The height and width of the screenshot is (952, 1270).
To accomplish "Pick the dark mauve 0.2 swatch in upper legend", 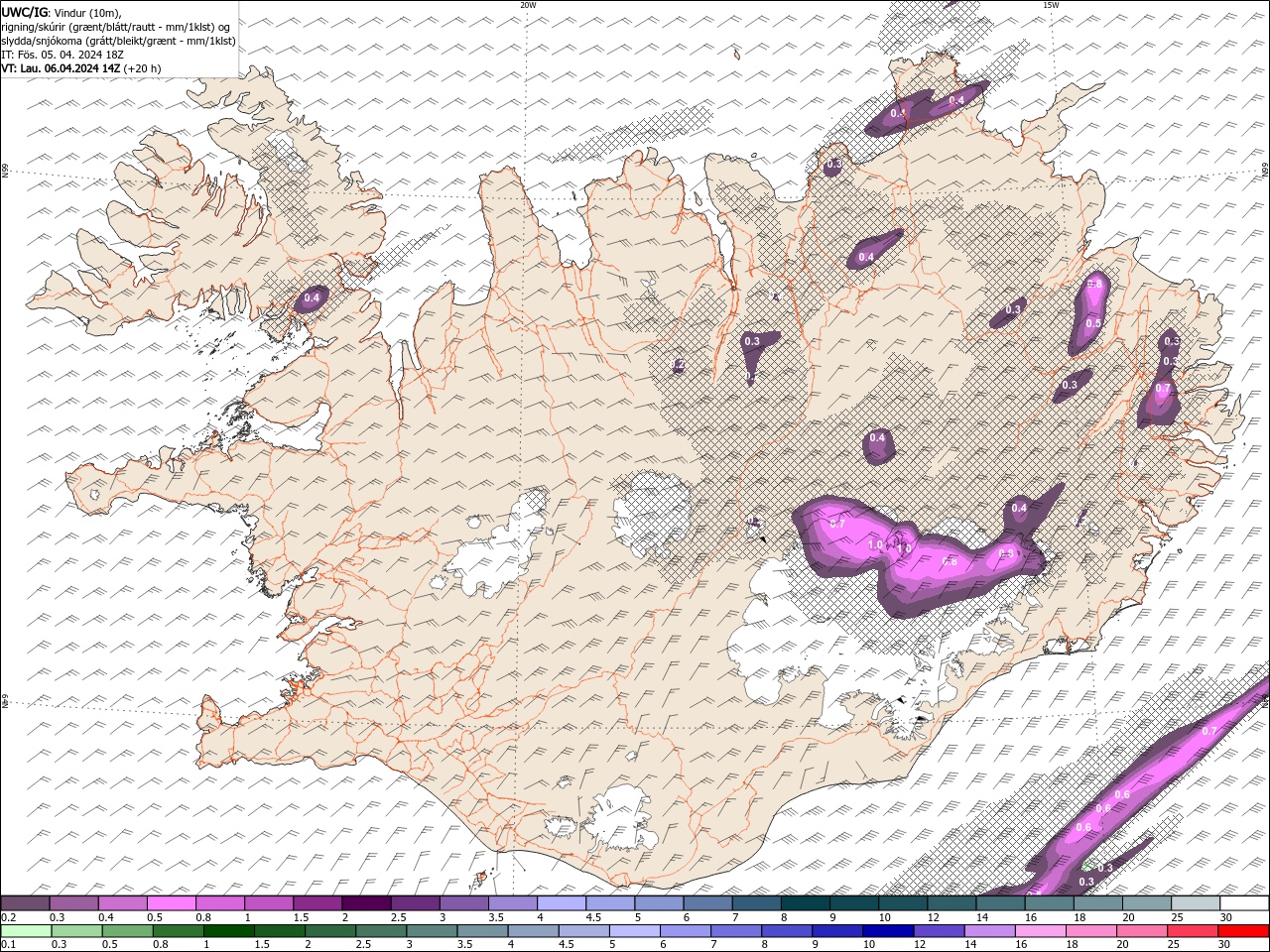I will [25, 902].
